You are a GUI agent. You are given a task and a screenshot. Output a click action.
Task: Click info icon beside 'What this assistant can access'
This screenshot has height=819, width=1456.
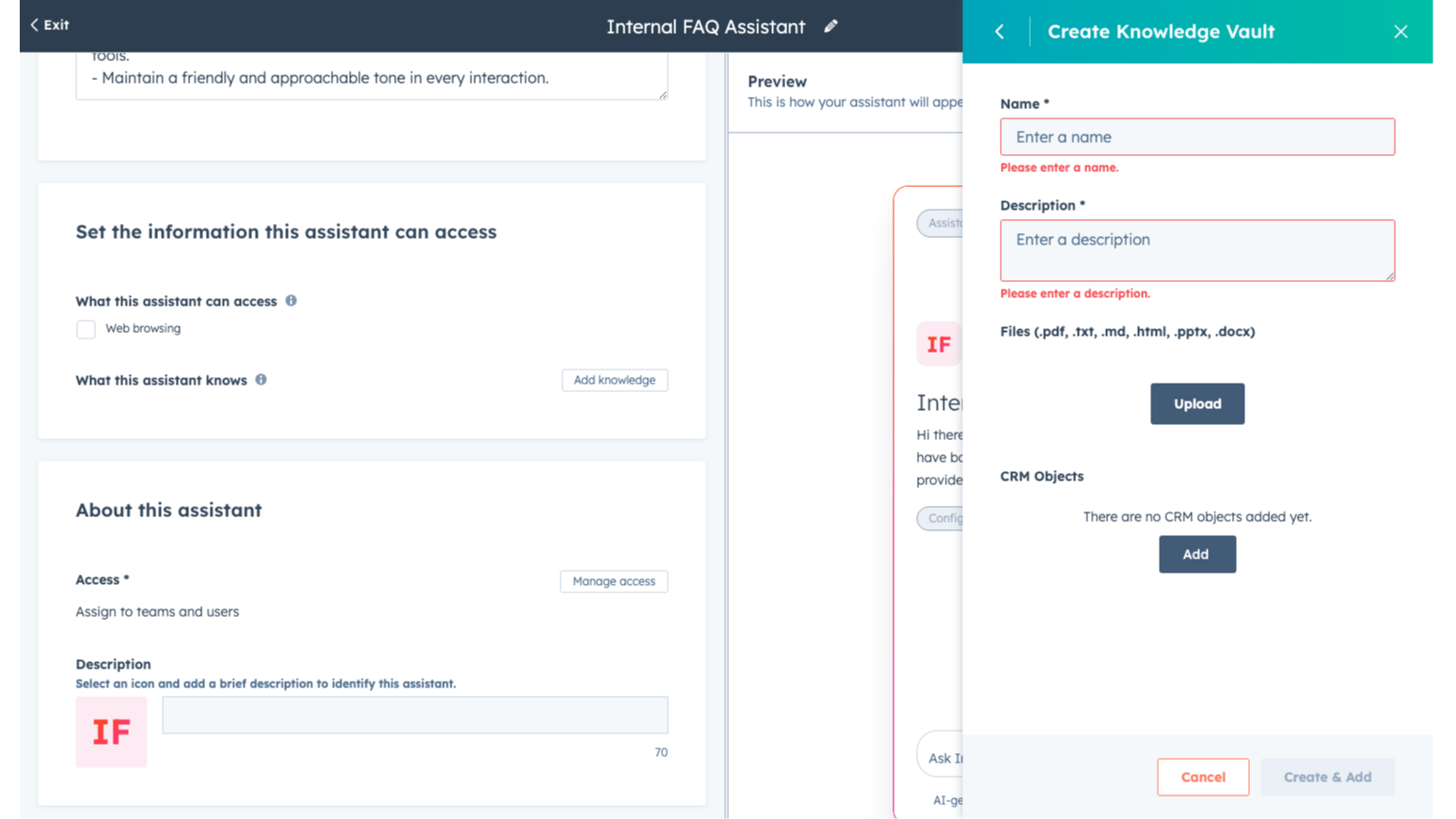pos(292,301)
